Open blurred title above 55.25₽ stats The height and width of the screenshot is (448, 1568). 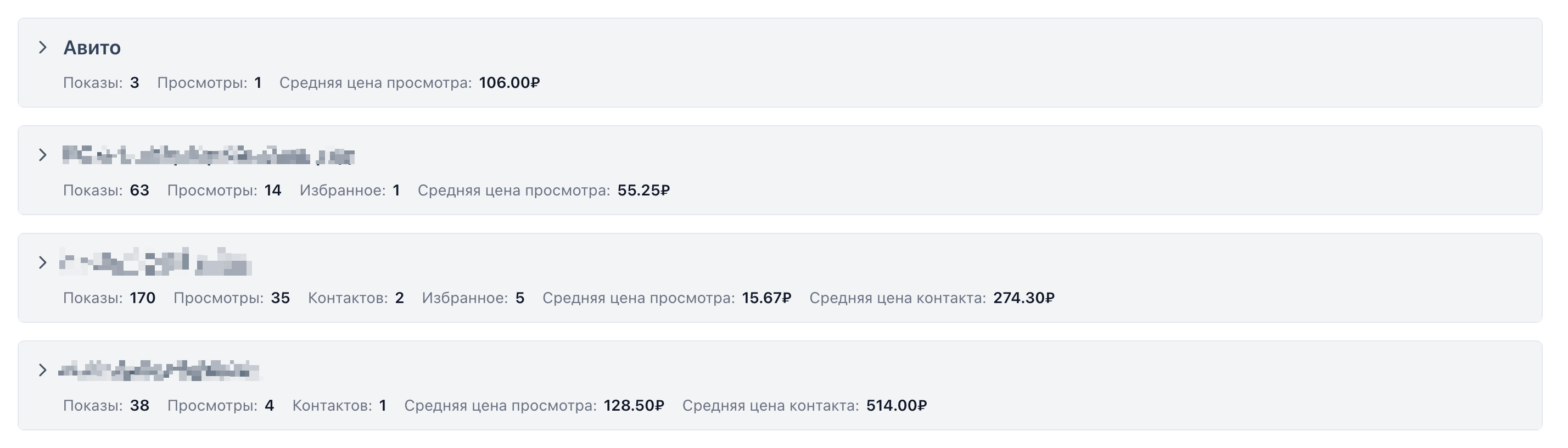coord(208,156)
